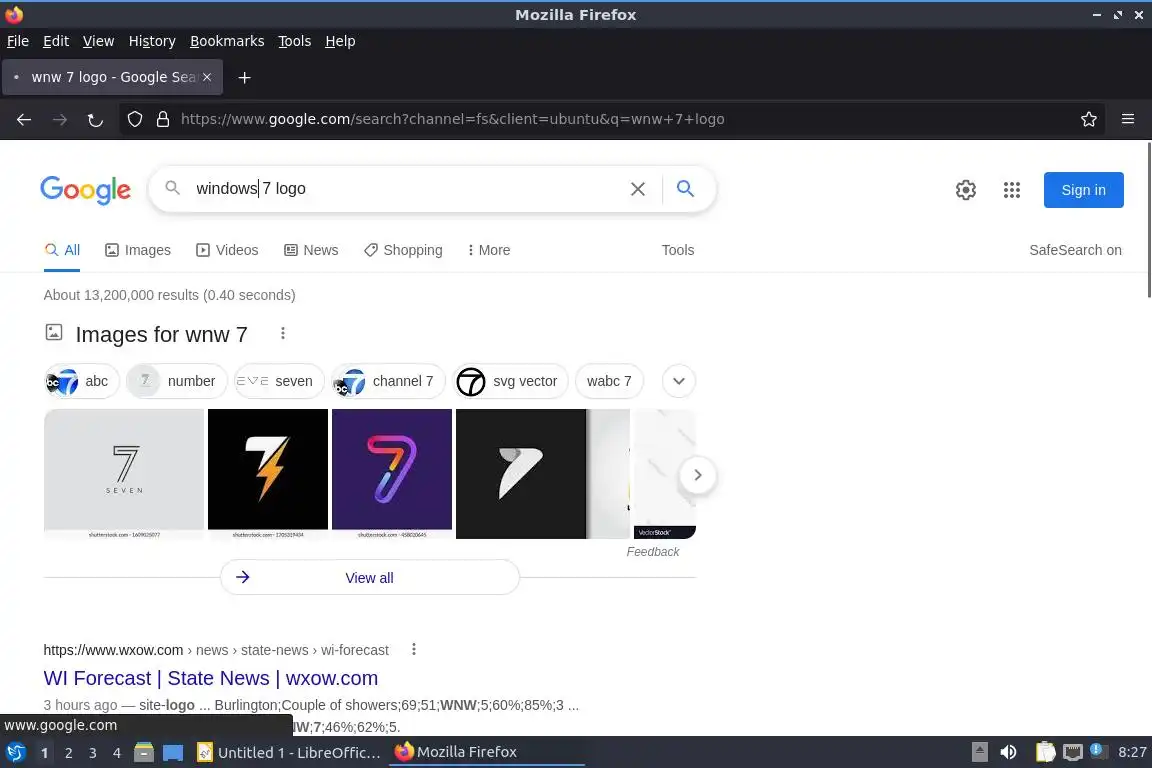This screenshot has height=768, width=1152.
Task: Filter images by number chip
Action: (176, 381)
